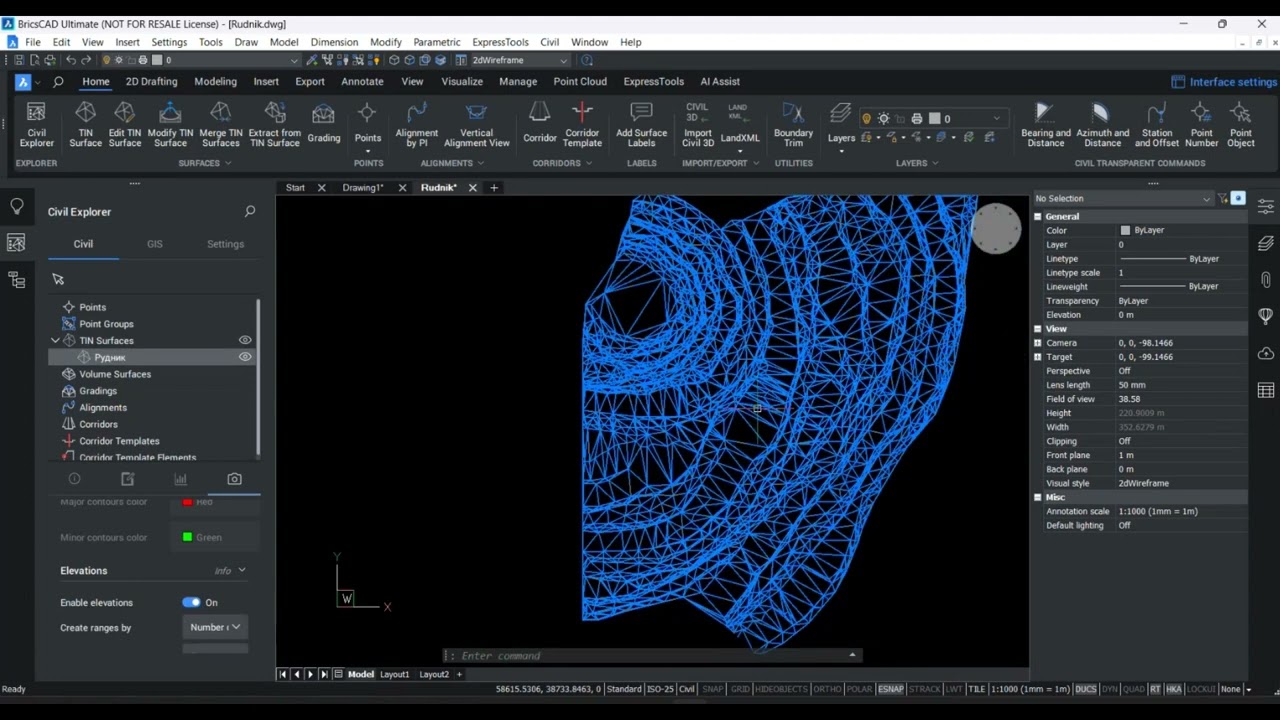Select Edit TIN Surface tool
The width and height of the screenshot is (1280, 720).
tap(124, 124)
